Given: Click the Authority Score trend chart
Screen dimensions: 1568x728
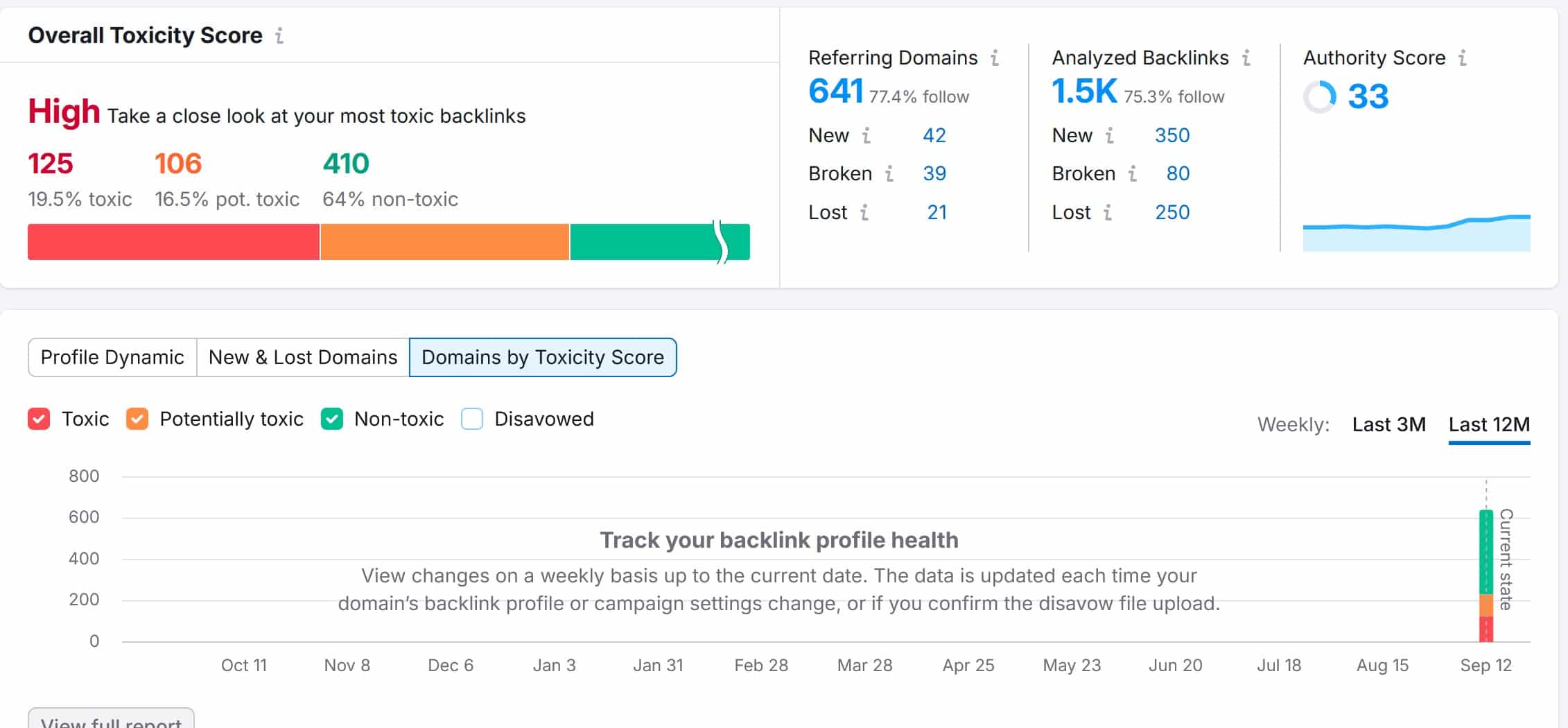Looking at the screenshot, I should pos(1417,234).
